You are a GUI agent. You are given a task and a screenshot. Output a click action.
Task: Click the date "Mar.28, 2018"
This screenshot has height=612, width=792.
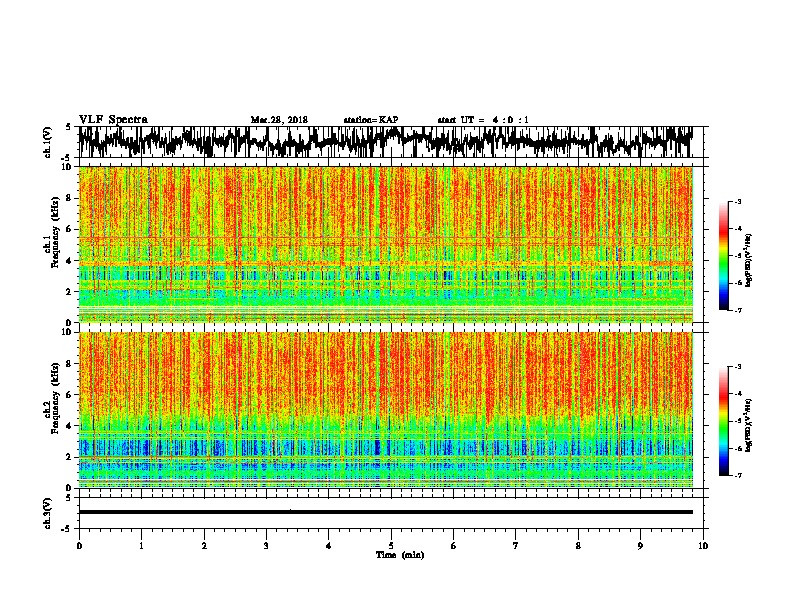pyautogui.click(x=279, y=120)
